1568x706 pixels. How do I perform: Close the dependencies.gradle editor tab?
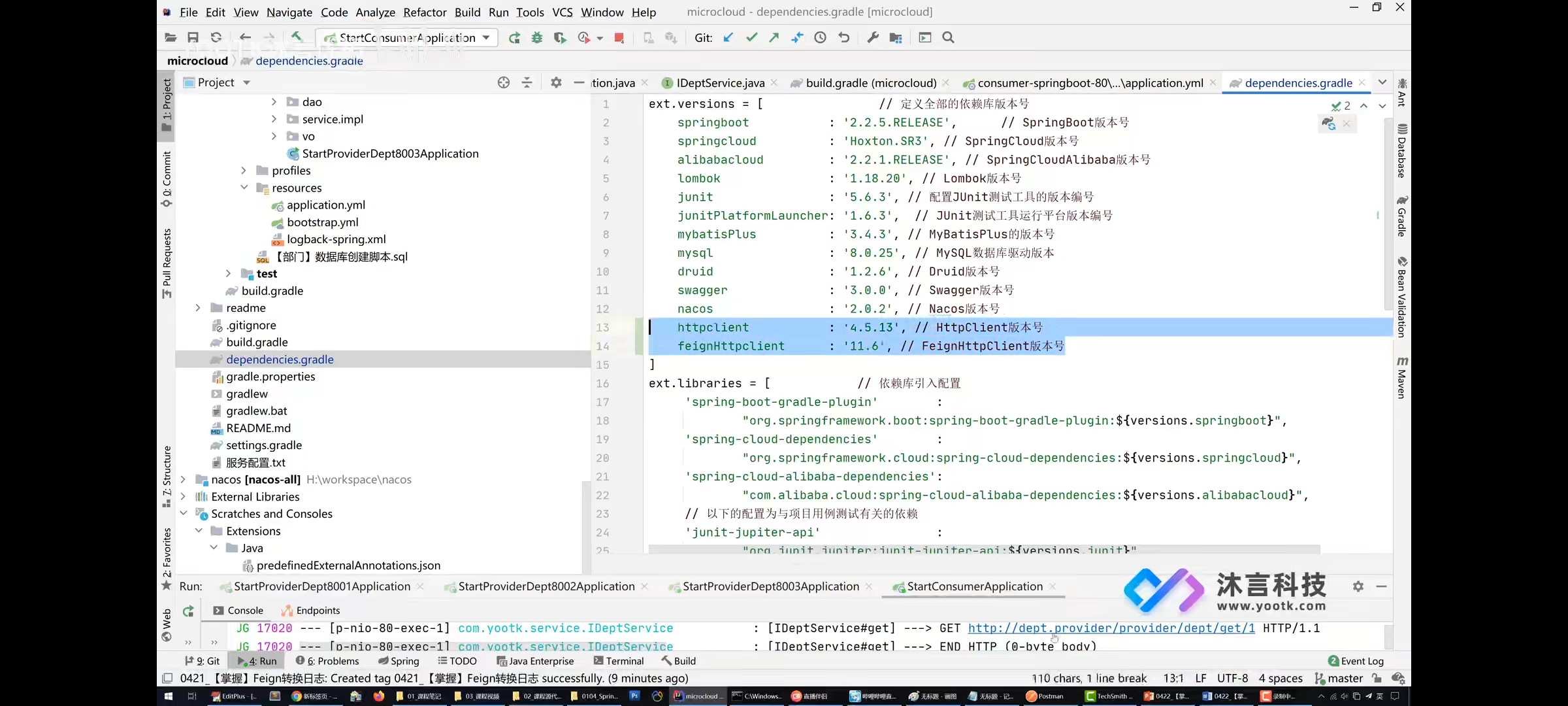[x=1362, y=82]
